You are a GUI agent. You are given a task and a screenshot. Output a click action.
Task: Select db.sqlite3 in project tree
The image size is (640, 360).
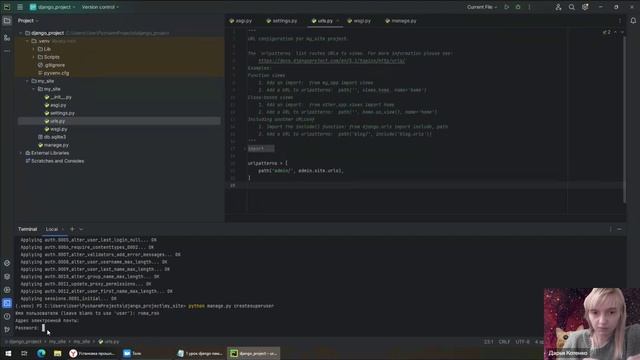pos(52,137)
